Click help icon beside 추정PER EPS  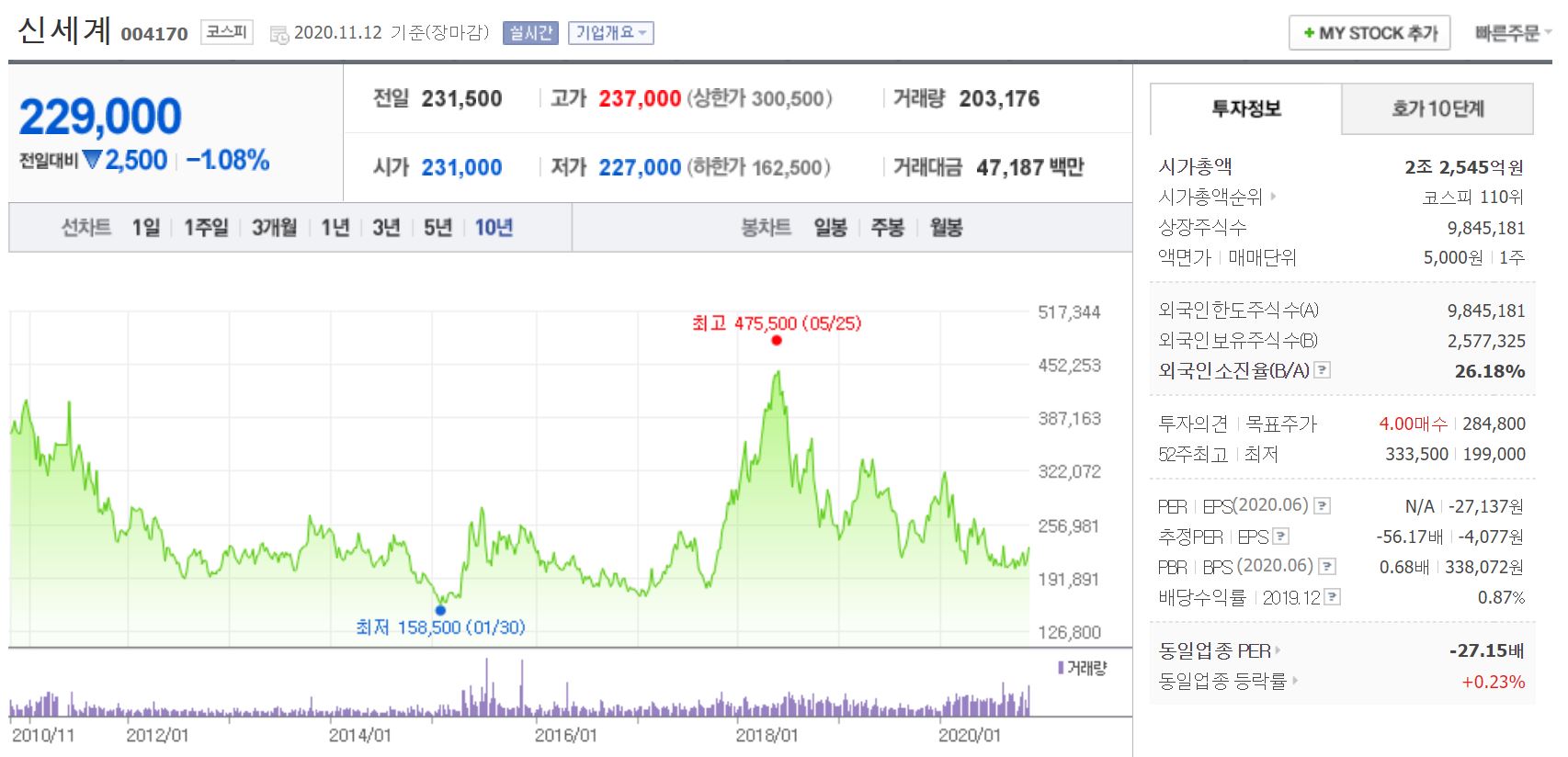coord(1280,537)
